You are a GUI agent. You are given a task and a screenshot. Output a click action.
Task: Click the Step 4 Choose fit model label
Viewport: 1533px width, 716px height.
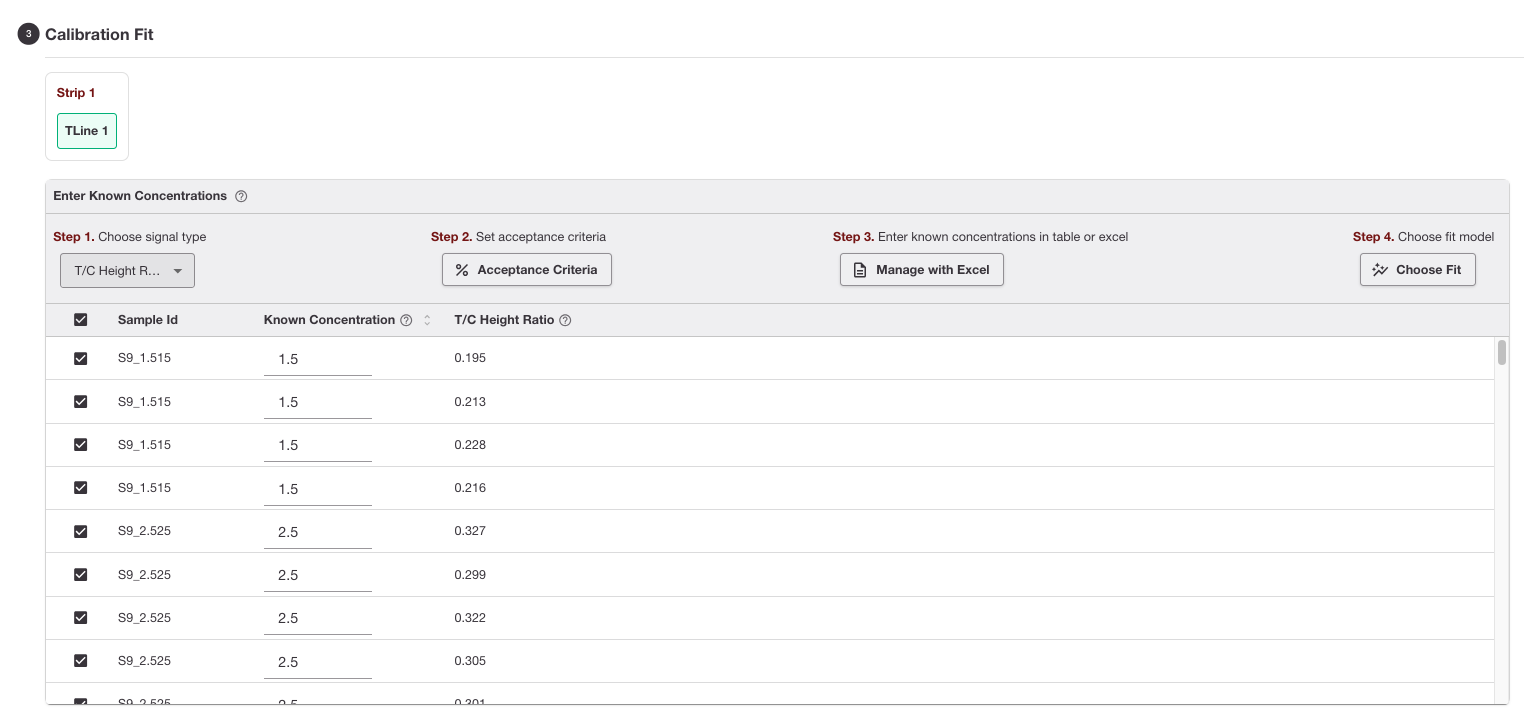click(x=1423, y=237)
